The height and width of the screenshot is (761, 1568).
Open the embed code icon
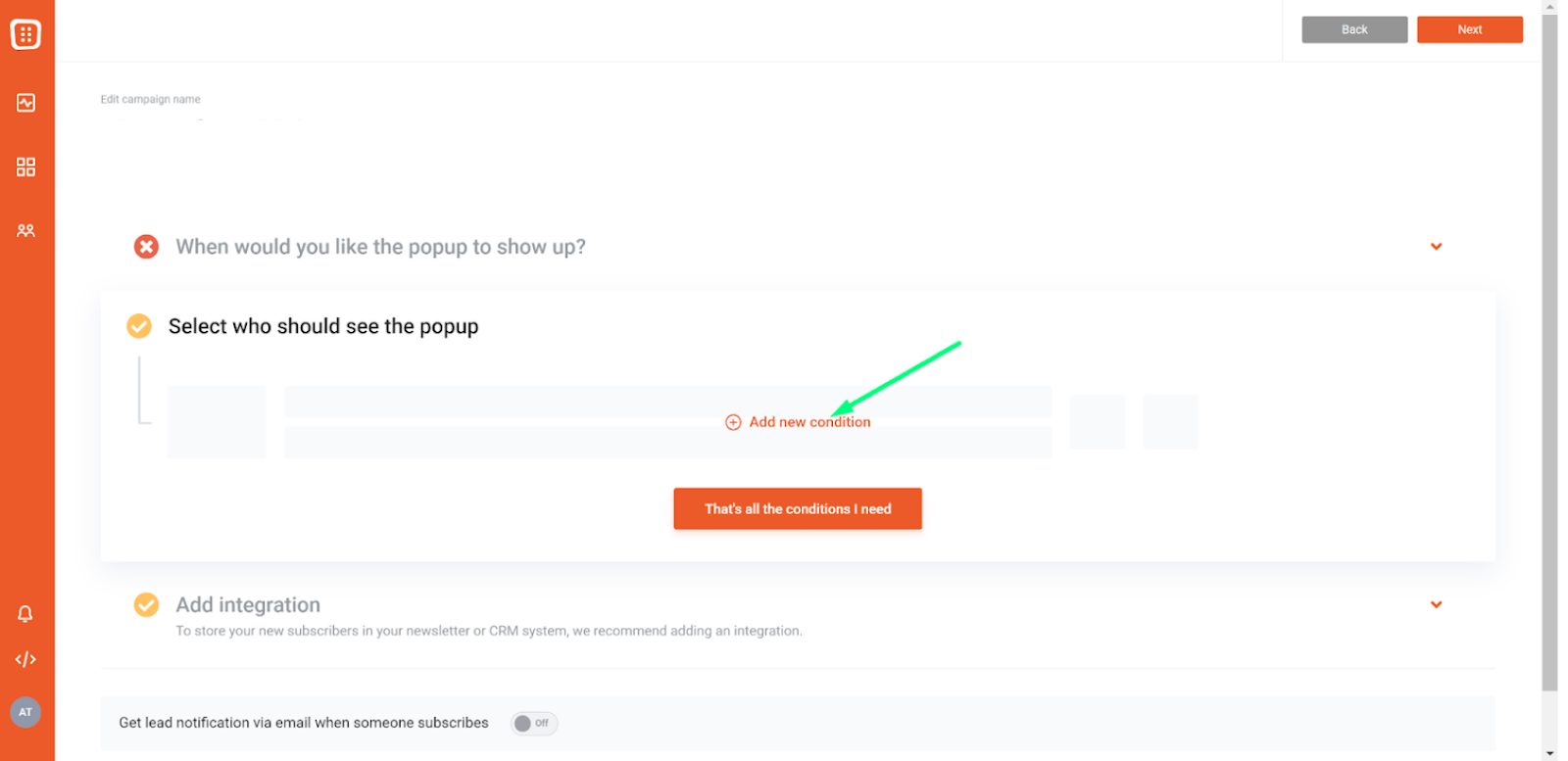[x=25, y=659]
